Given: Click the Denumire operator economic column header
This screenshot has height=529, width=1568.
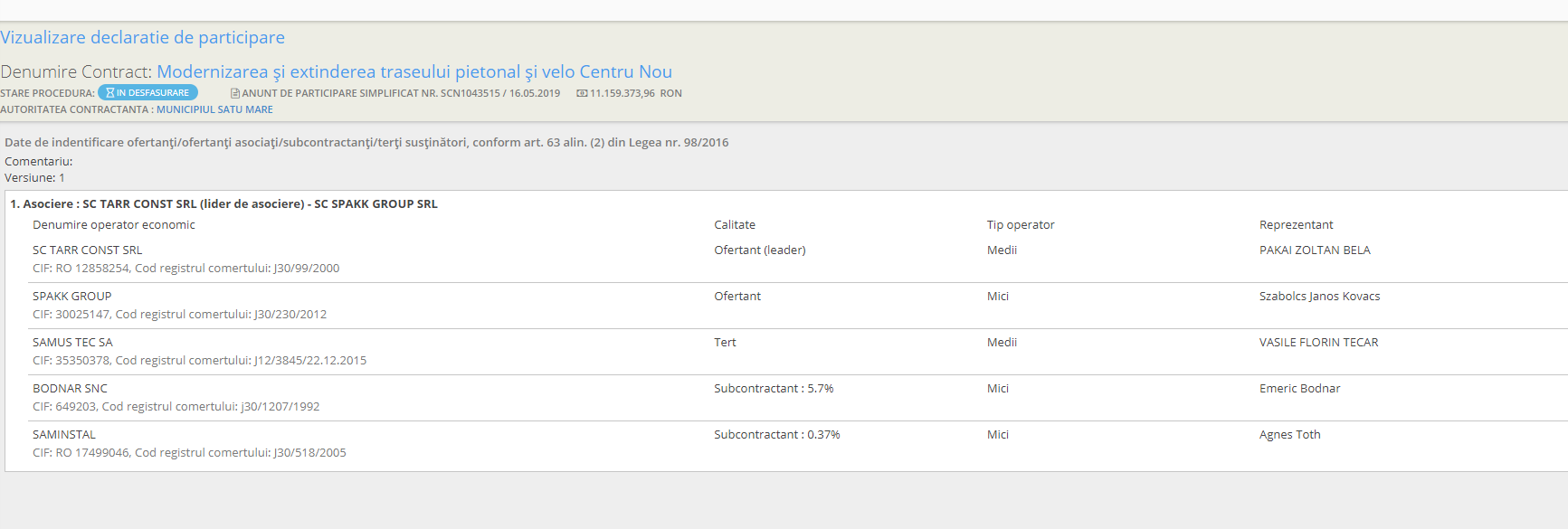Looking at the screenshot, I should click(x=113, y=225).
